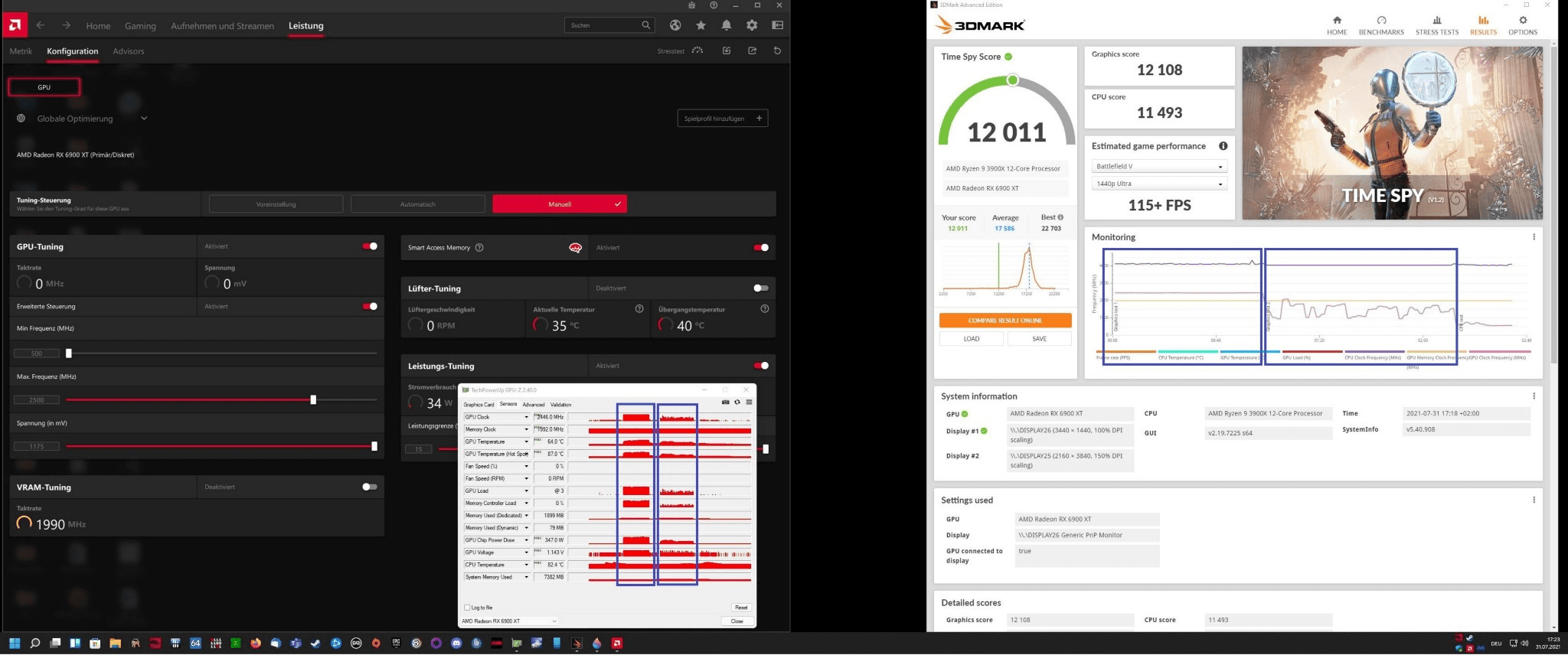Screen dimensions: 1568x655
Task: Open System information three-dot menu
Action: pos(1534,396)
